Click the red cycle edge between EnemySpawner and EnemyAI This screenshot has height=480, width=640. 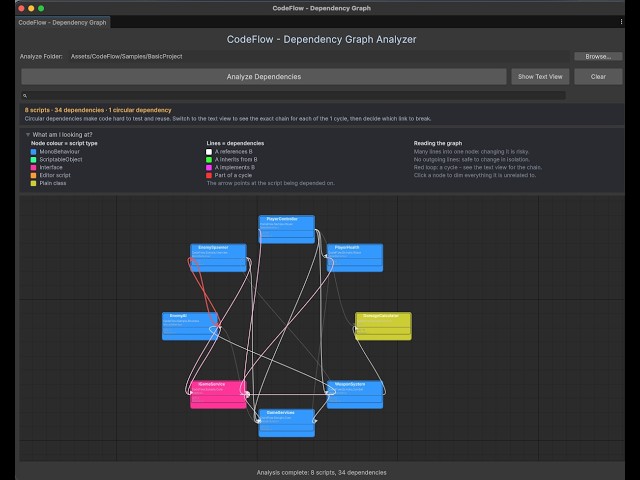pyautogui.click(x=203, y=291)
